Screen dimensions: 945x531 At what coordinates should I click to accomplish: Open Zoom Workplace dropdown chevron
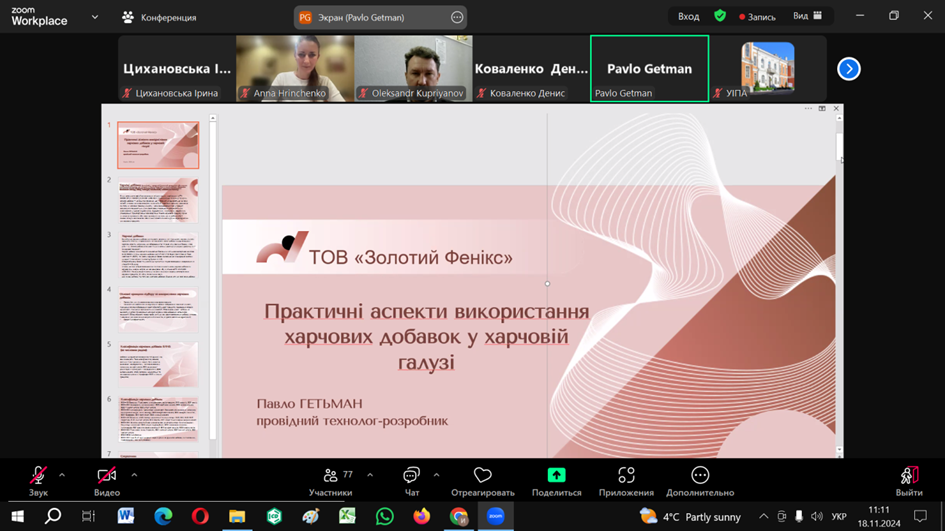click(x=95, y=17)
